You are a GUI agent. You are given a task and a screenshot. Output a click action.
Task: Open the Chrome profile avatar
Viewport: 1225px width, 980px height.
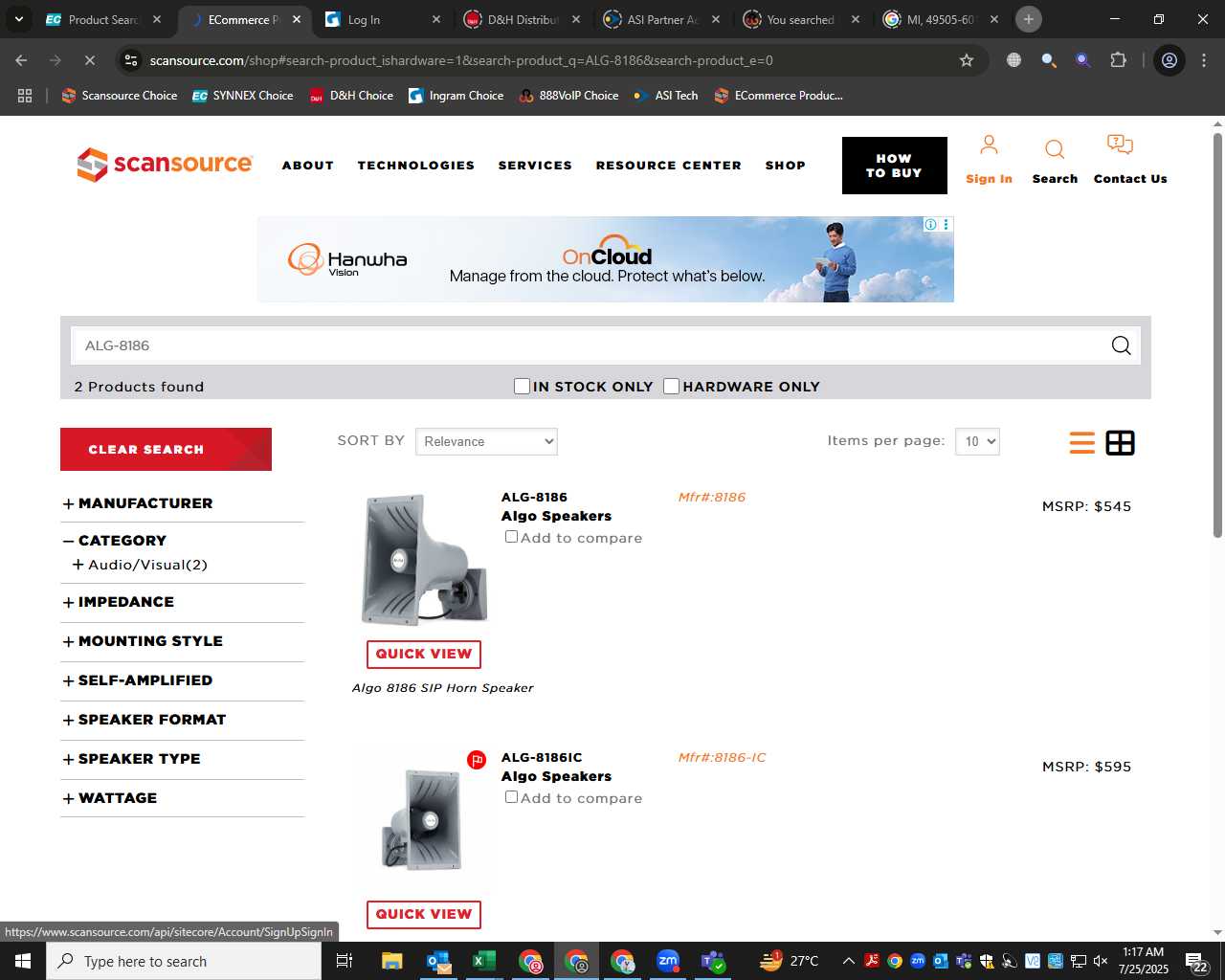coord(1169,60)
